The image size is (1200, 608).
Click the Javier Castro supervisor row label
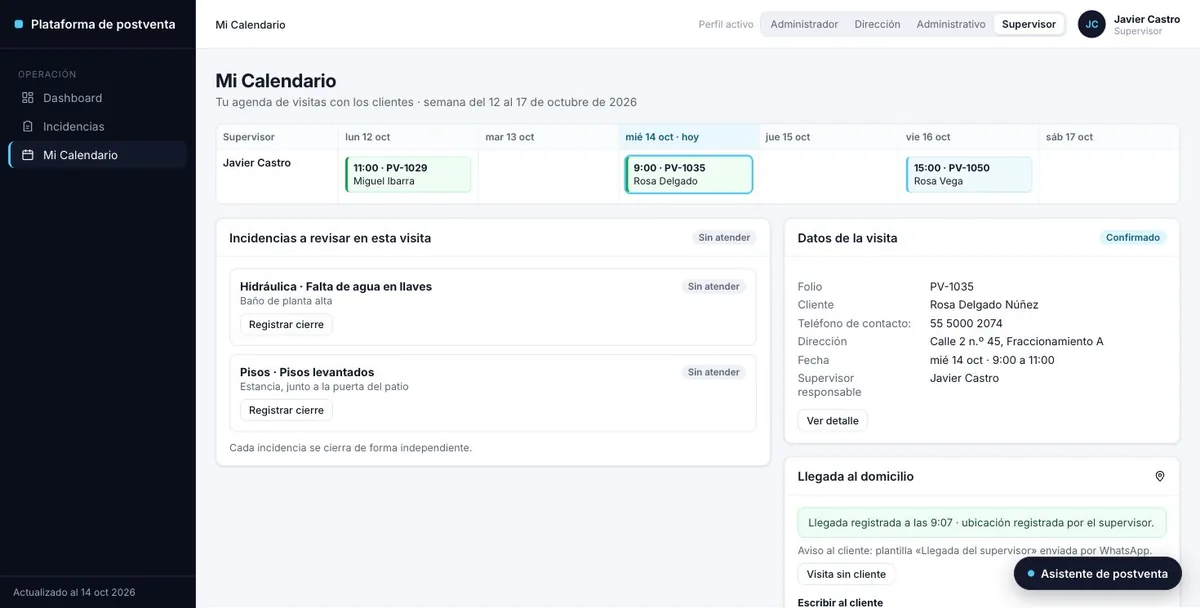coord(257,163)
